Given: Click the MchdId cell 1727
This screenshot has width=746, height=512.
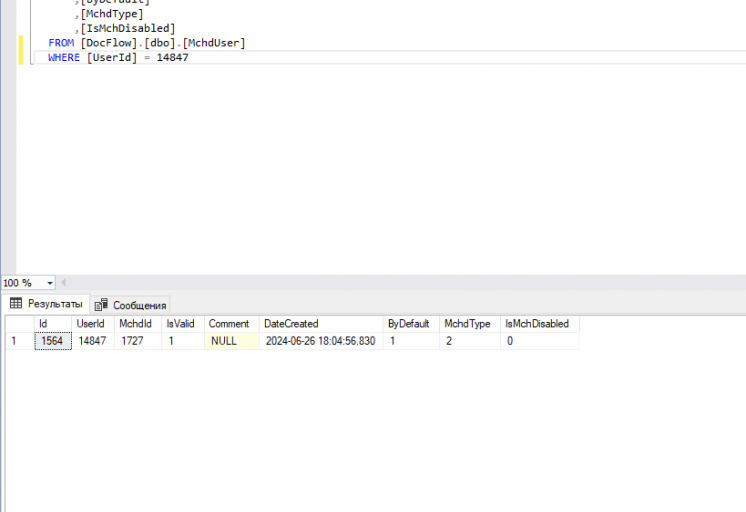Looking at the screenshot, I should 138,341.
